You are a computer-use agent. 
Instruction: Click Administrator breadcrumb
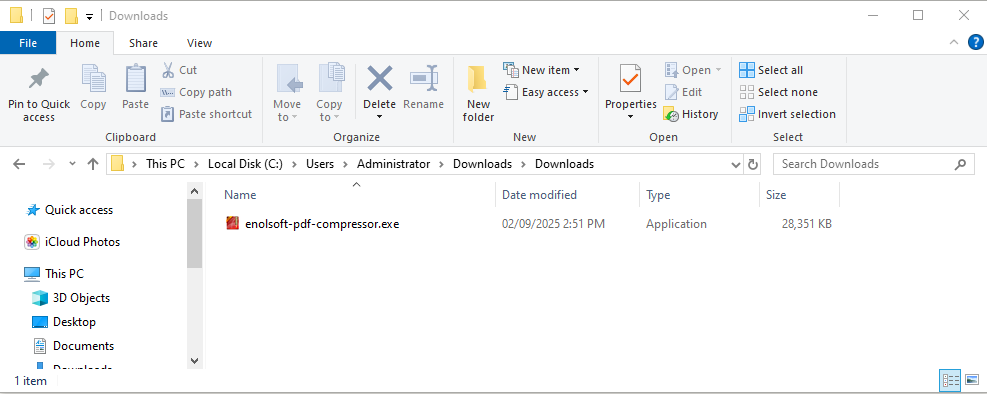tap(393, 164)
